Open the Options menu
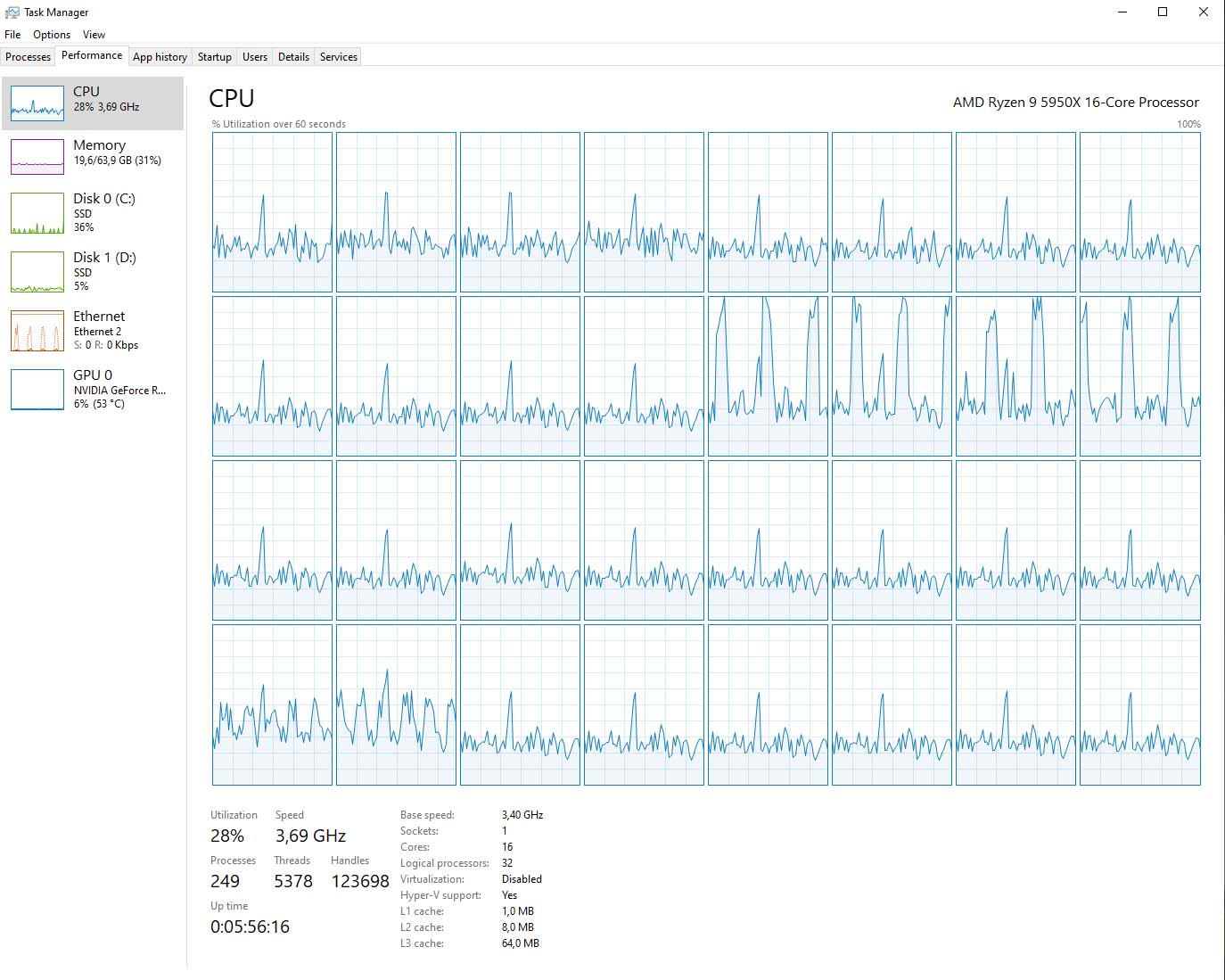This screenshot has height=980, width=1225. [51, 34]
